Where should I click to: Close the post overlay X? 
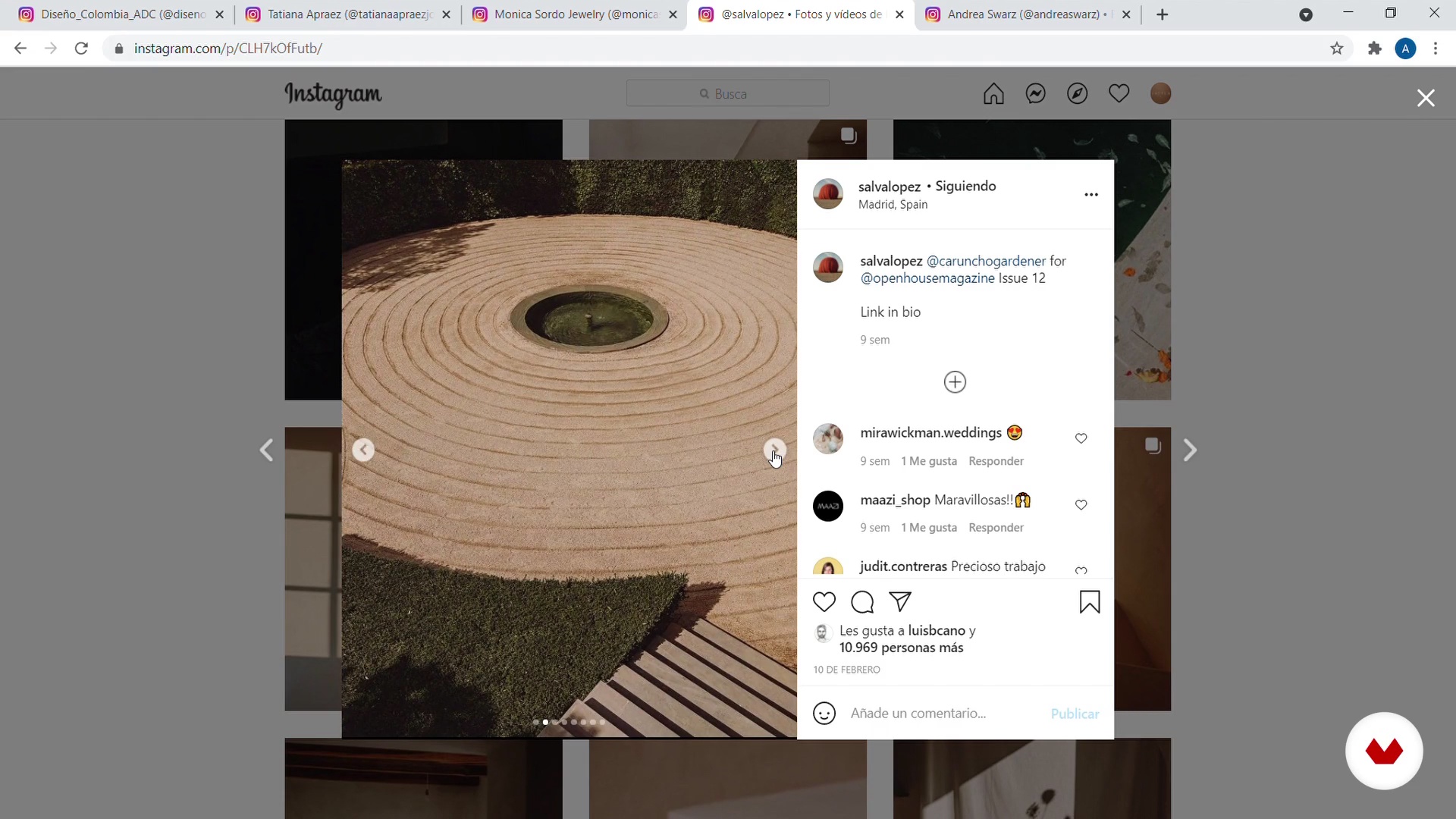[x=1426, y=98]
